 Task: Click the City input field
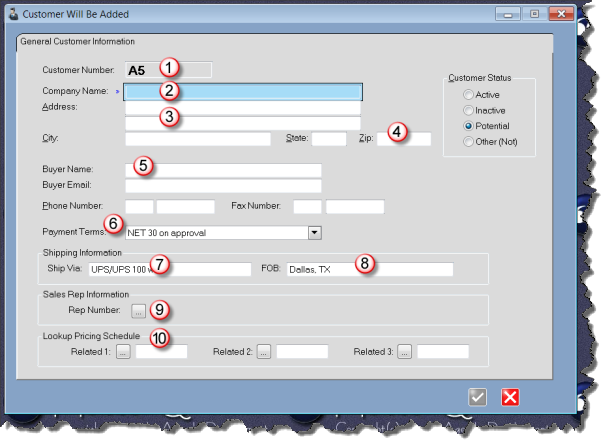198,139
